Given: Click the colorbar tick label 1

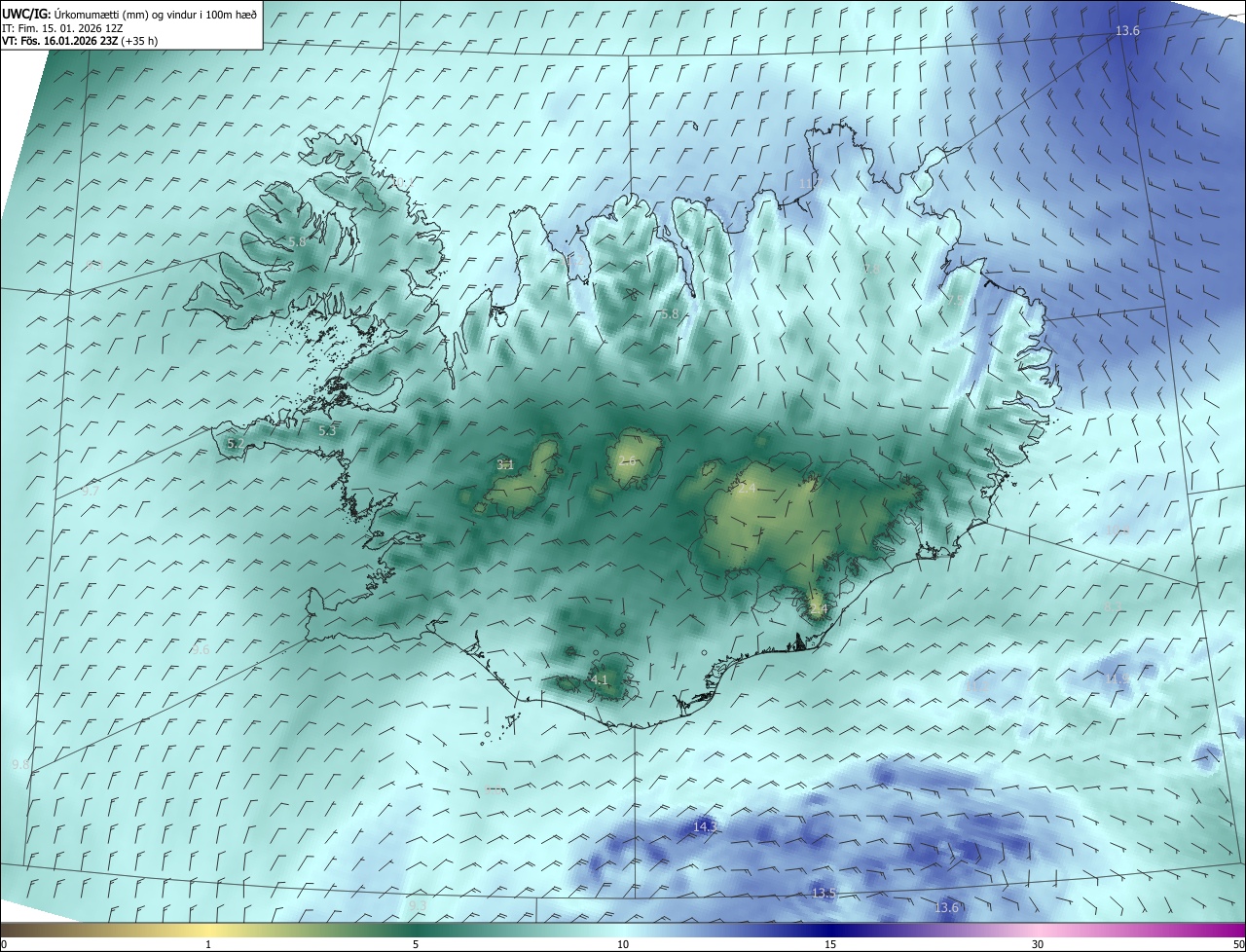Looking at the screenshot, I should [208, 944].
